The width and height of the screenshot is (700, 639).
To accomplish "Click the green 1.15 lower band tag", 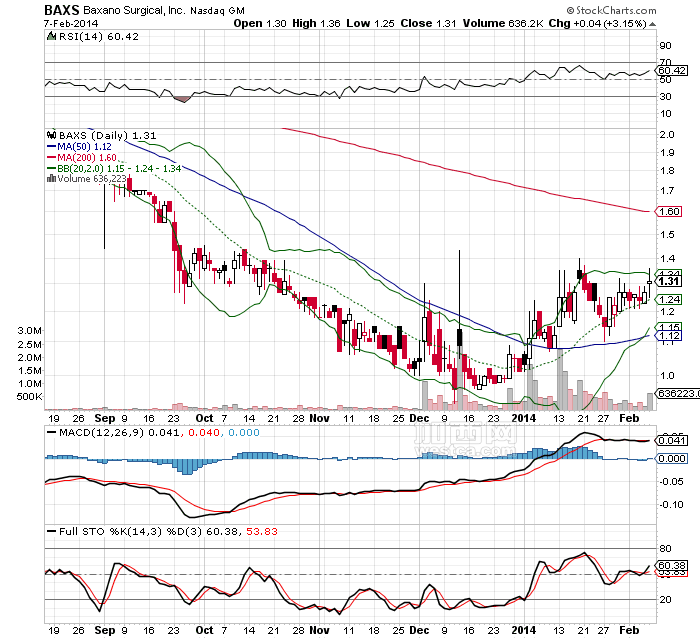I will (670, 327).
